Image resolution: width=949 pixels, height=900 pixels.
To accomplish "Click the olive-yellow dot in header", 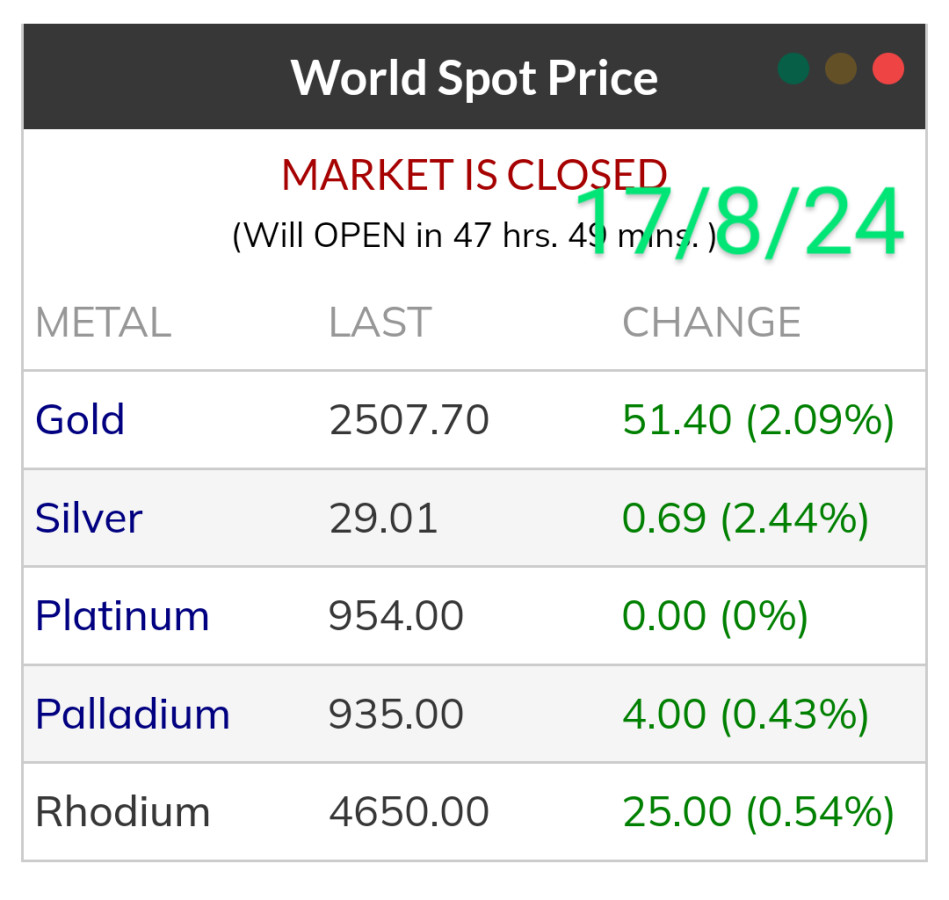I will click(x=841, y=70).
